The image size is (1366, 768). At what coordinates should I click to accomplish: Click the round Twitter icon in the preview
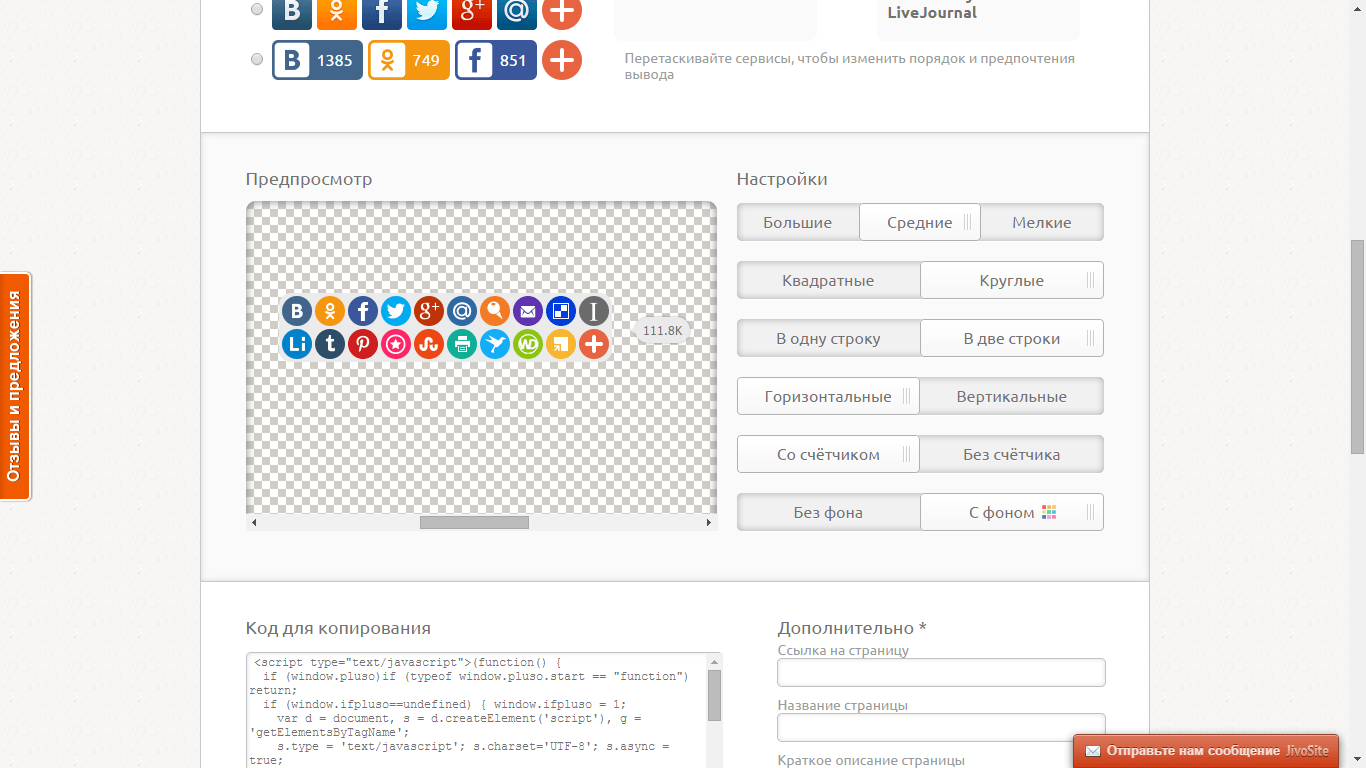[x=396, y=311]
